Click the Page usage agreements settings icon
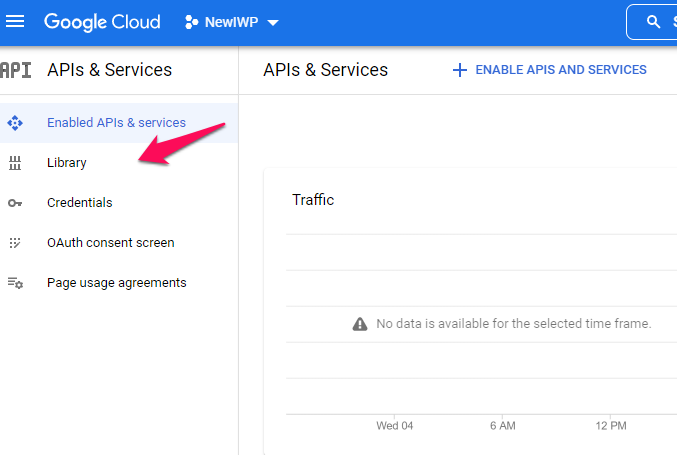The width and height of the screenshot is (677, 455). 15,283
